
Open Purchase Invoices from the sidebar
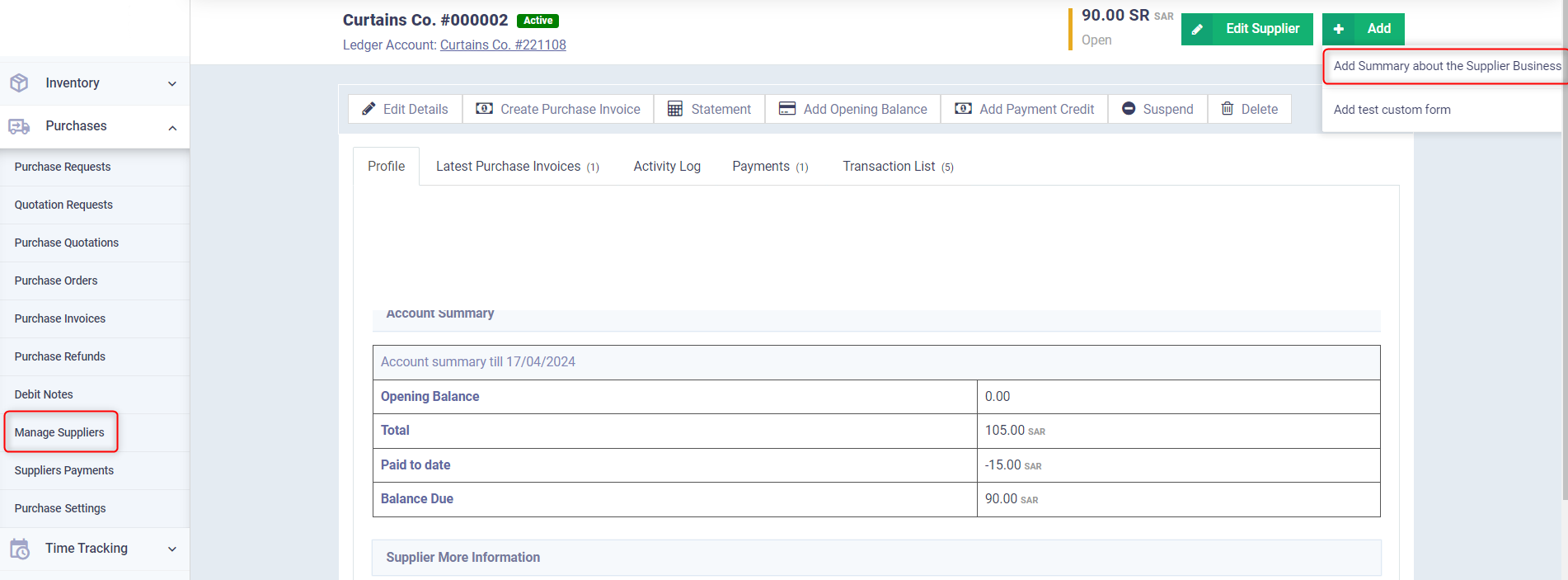pyautogui.click(x=60, y=318)
